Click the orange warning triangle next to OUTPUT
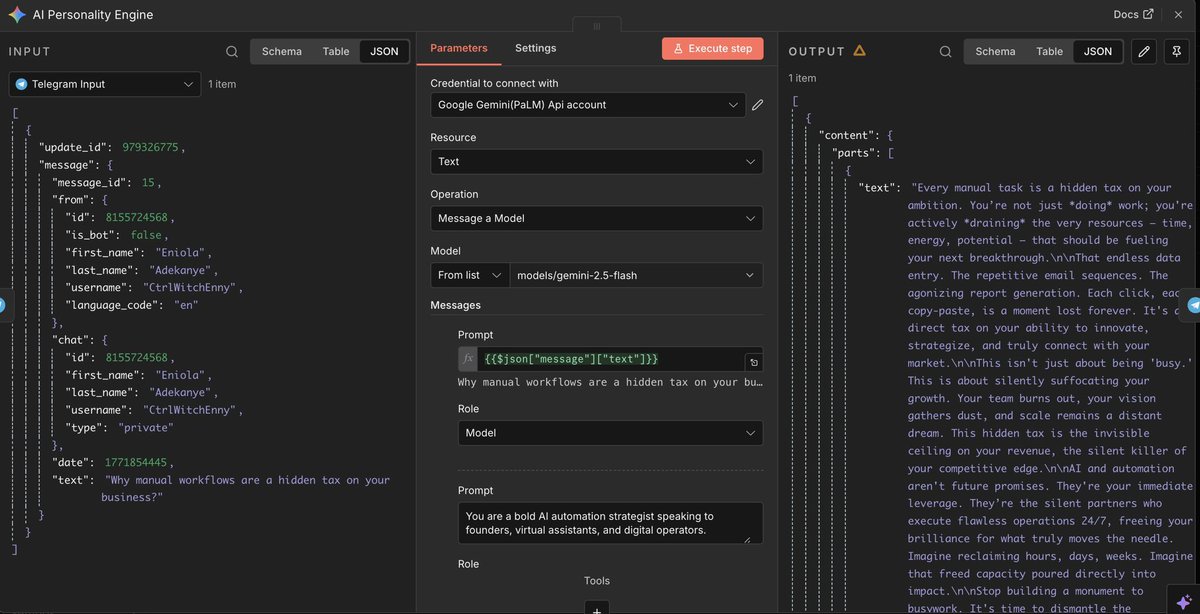Screen dimensions: 1200x614 point(860,51)
